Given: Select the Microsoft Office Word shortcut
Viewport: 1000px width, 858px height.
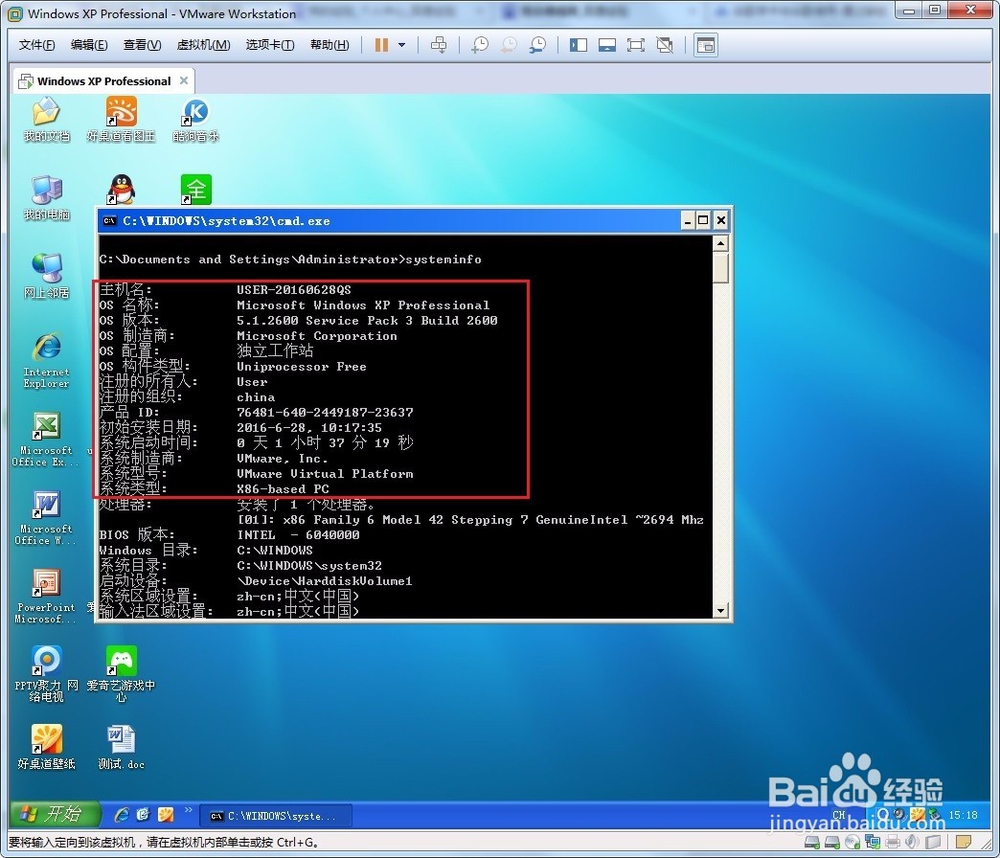Looking at the screenshot, I should point(46,517).
